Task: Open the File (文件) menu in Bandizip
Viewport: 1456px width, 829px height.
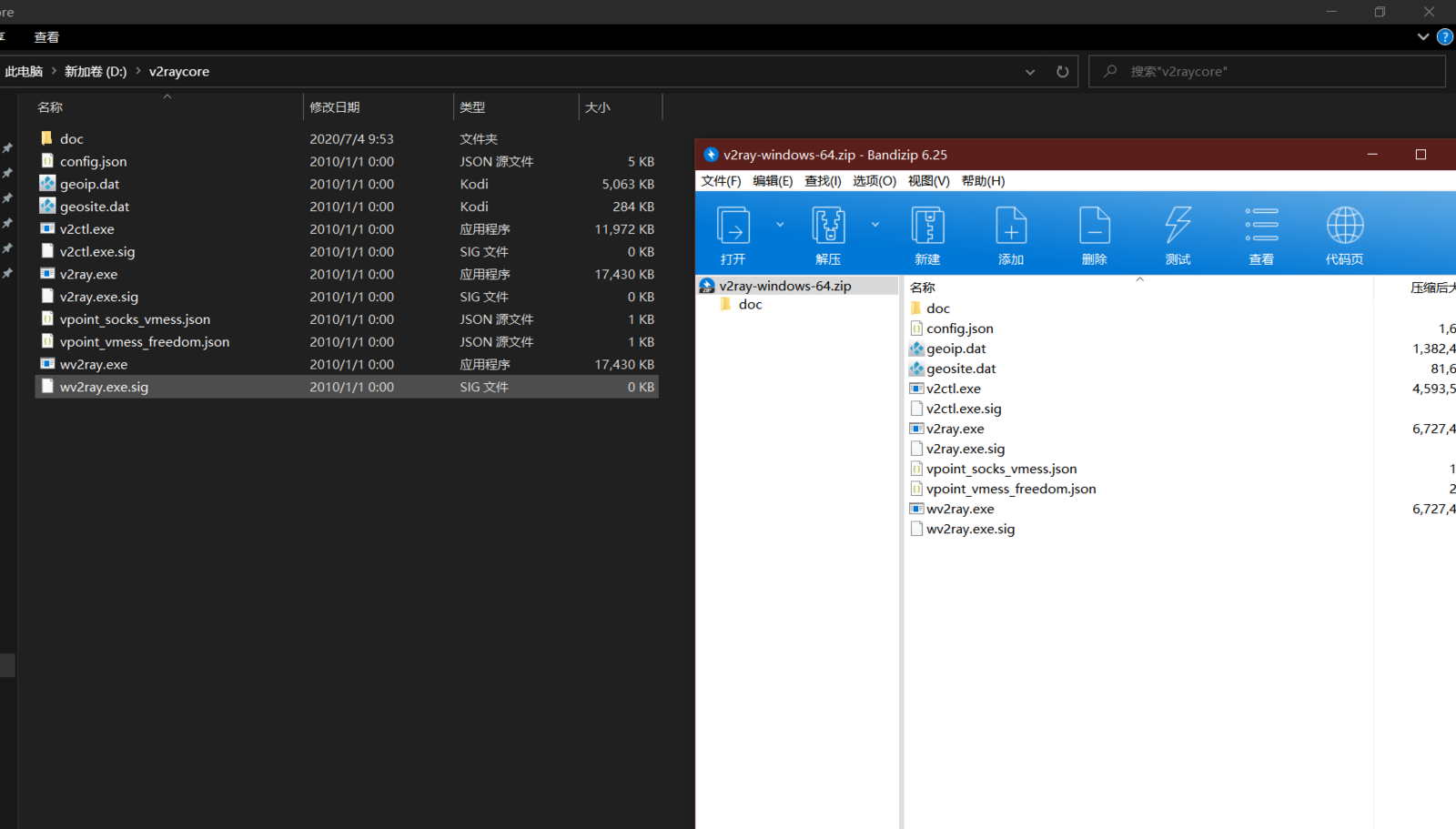Action: click(x=721, y=181)
